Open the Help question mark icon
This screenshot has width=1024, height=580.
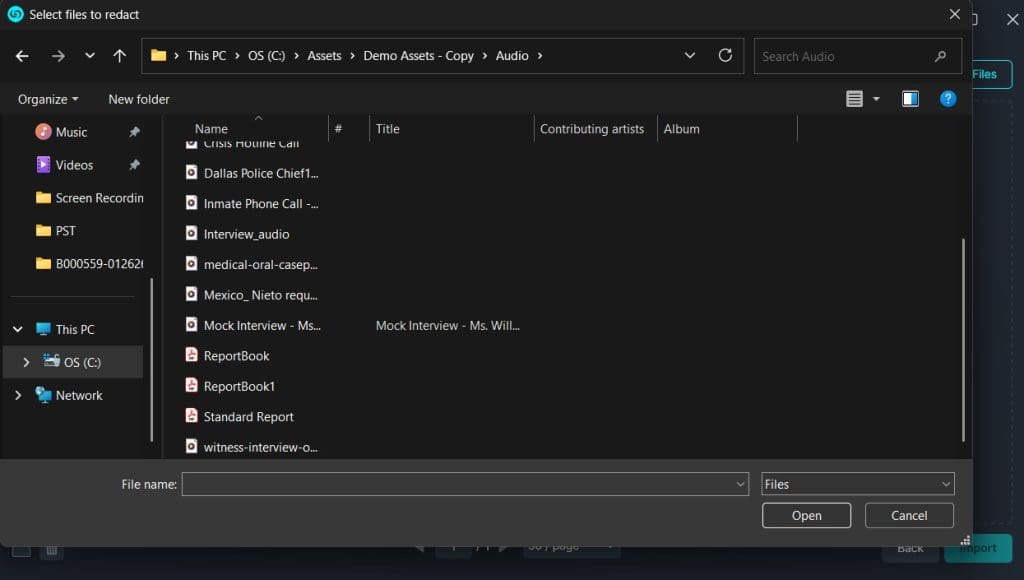pyautogui.click(x=948, y=99)
